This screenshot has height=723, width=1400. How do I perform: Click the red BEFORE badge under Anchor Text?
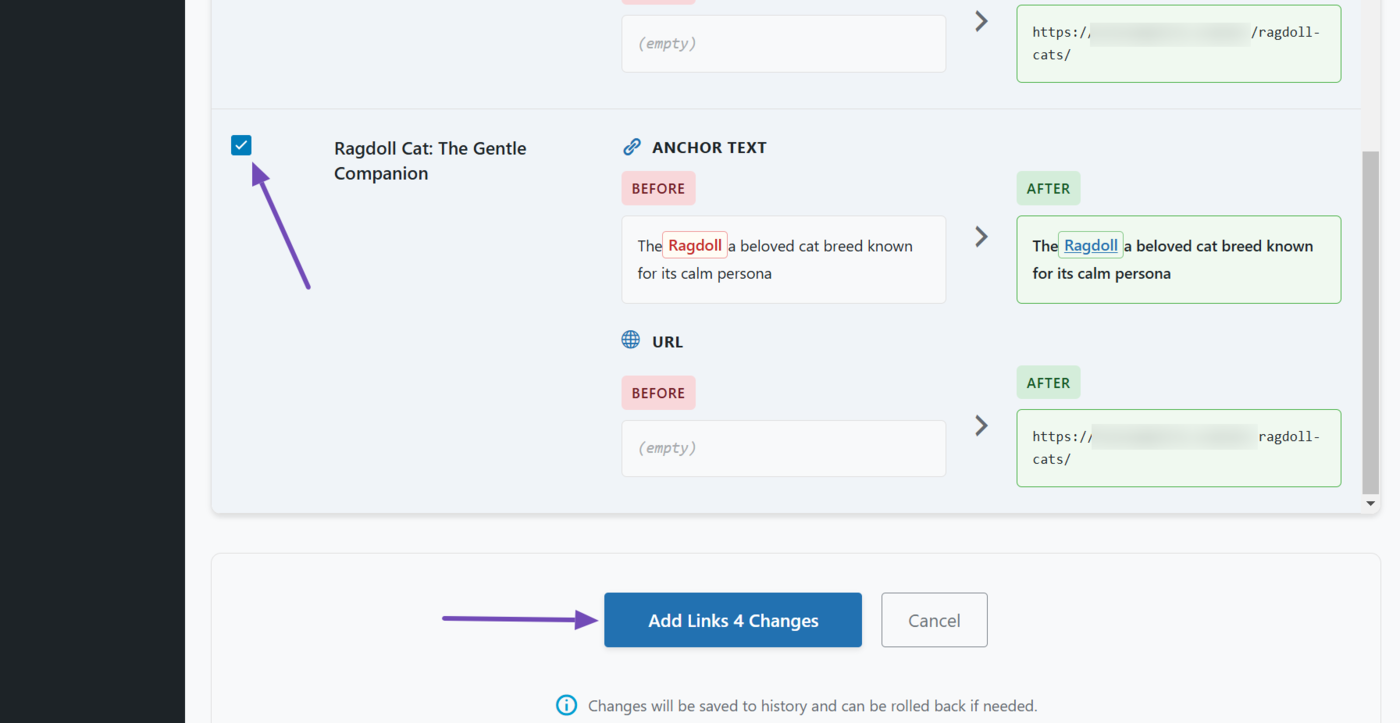pos(658,188)
